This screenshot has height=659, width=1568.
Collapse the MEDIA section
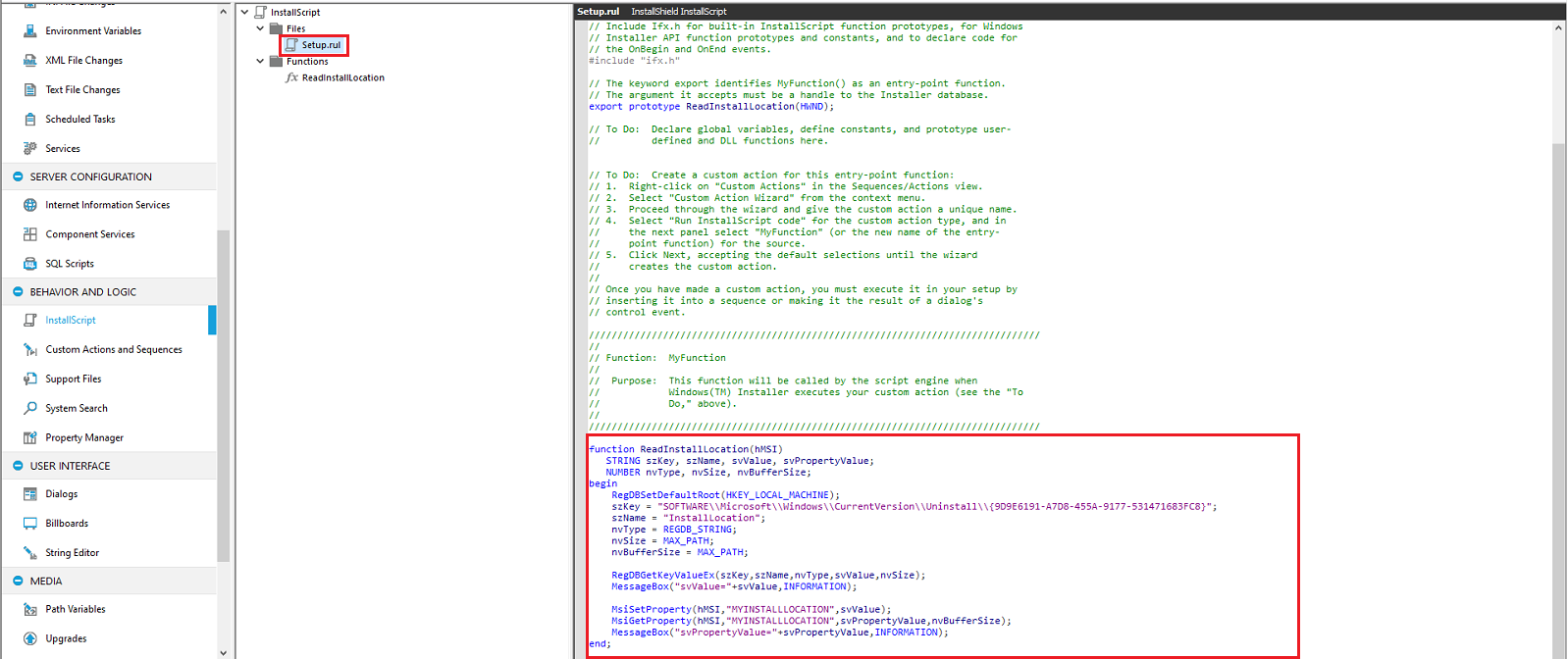click(x=18, y=582)
